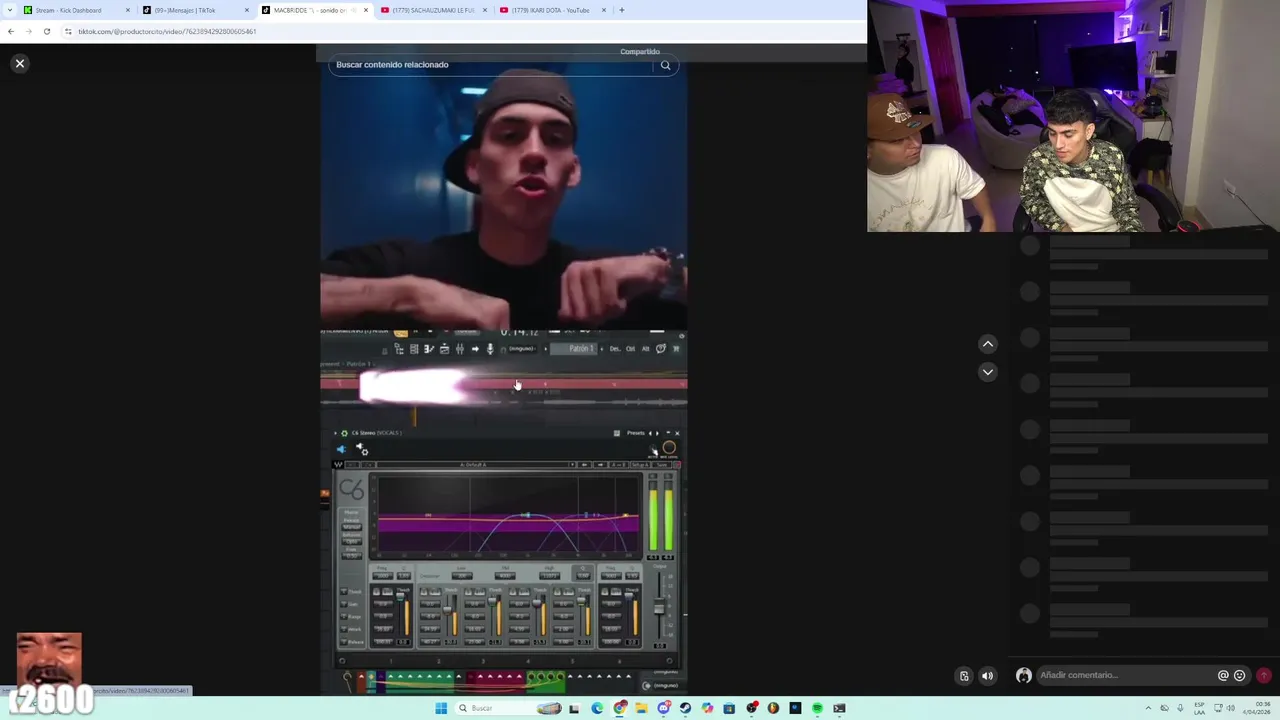Open Spotify from the taskbar
This screenshot has height=720, width=1280.
pyautogui.click(x=817, y=708)
